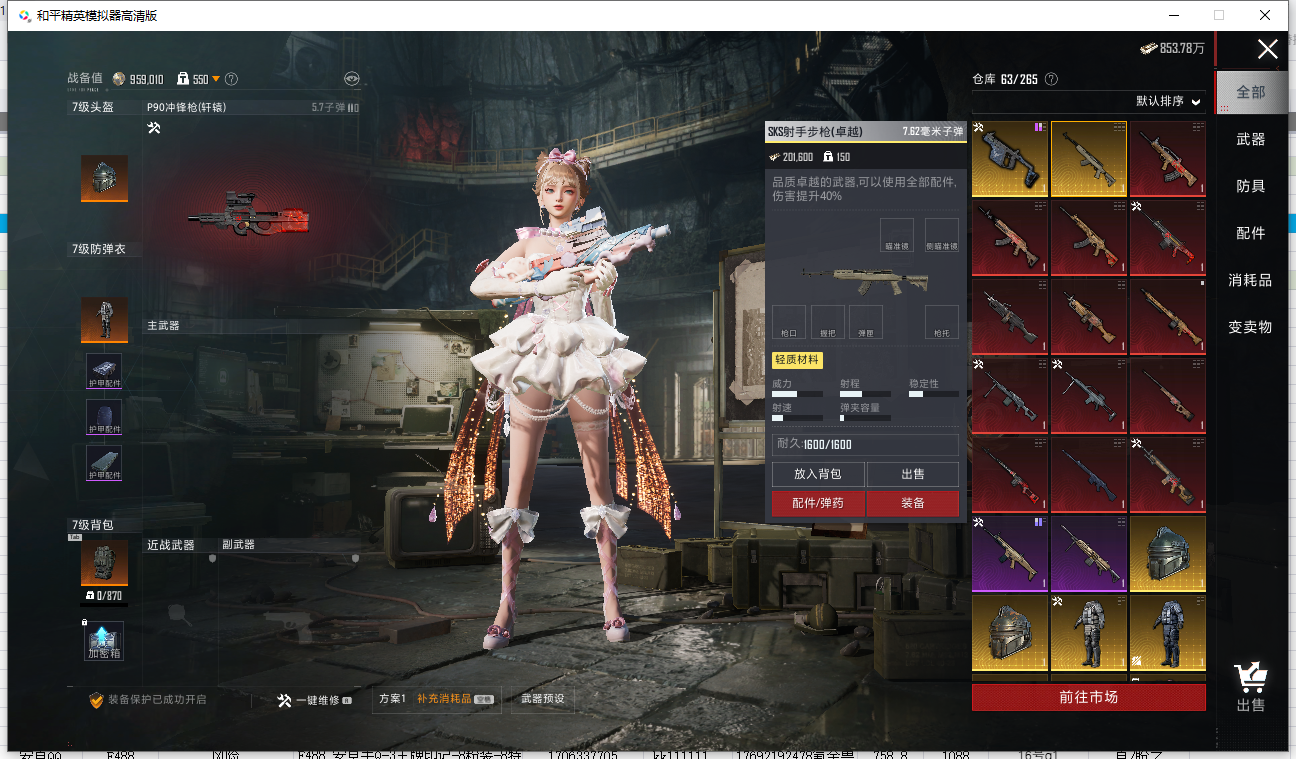Screen dimensions: 1296x759
Task: Open the 枪口 muzzle attachment slot
Action: coord(789,322)
